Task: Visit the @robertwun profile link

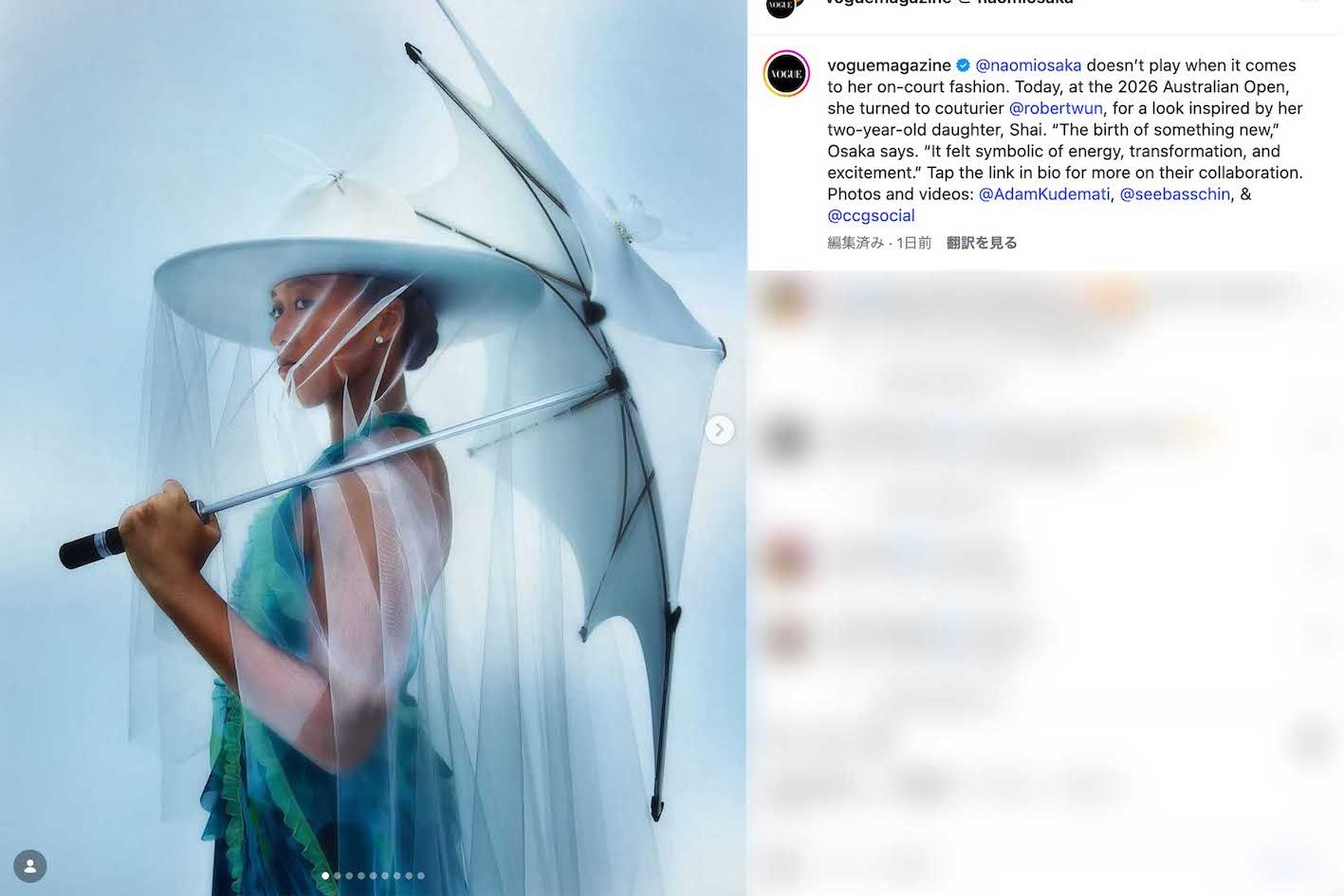Action: 1056,108
